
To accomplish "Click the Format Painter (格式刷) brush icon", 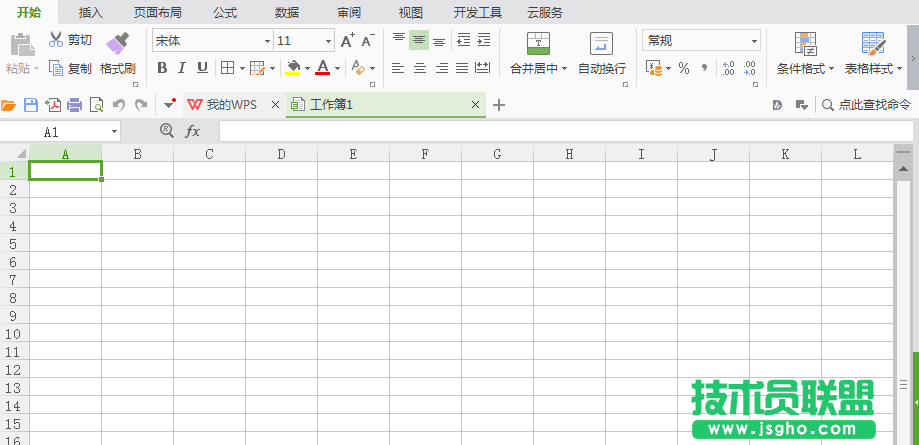I will point(118,43).
